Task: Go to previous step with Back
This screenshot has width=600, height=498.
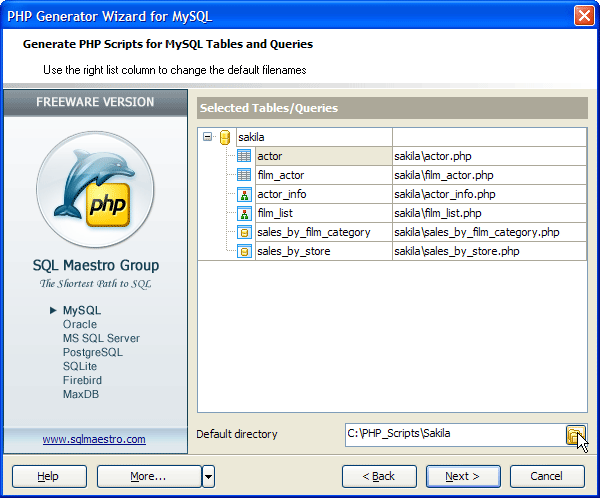Action: click(x=379, y=477)
